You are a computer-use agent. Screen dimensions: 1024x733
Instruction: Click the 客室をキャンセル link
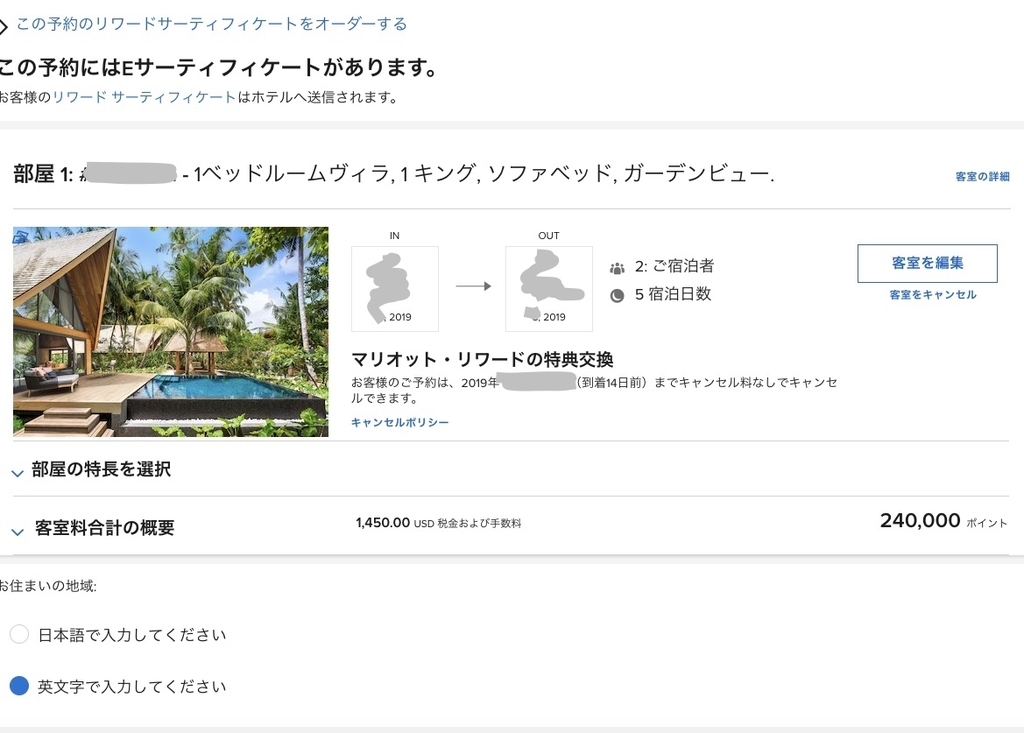tap(932, 295)
